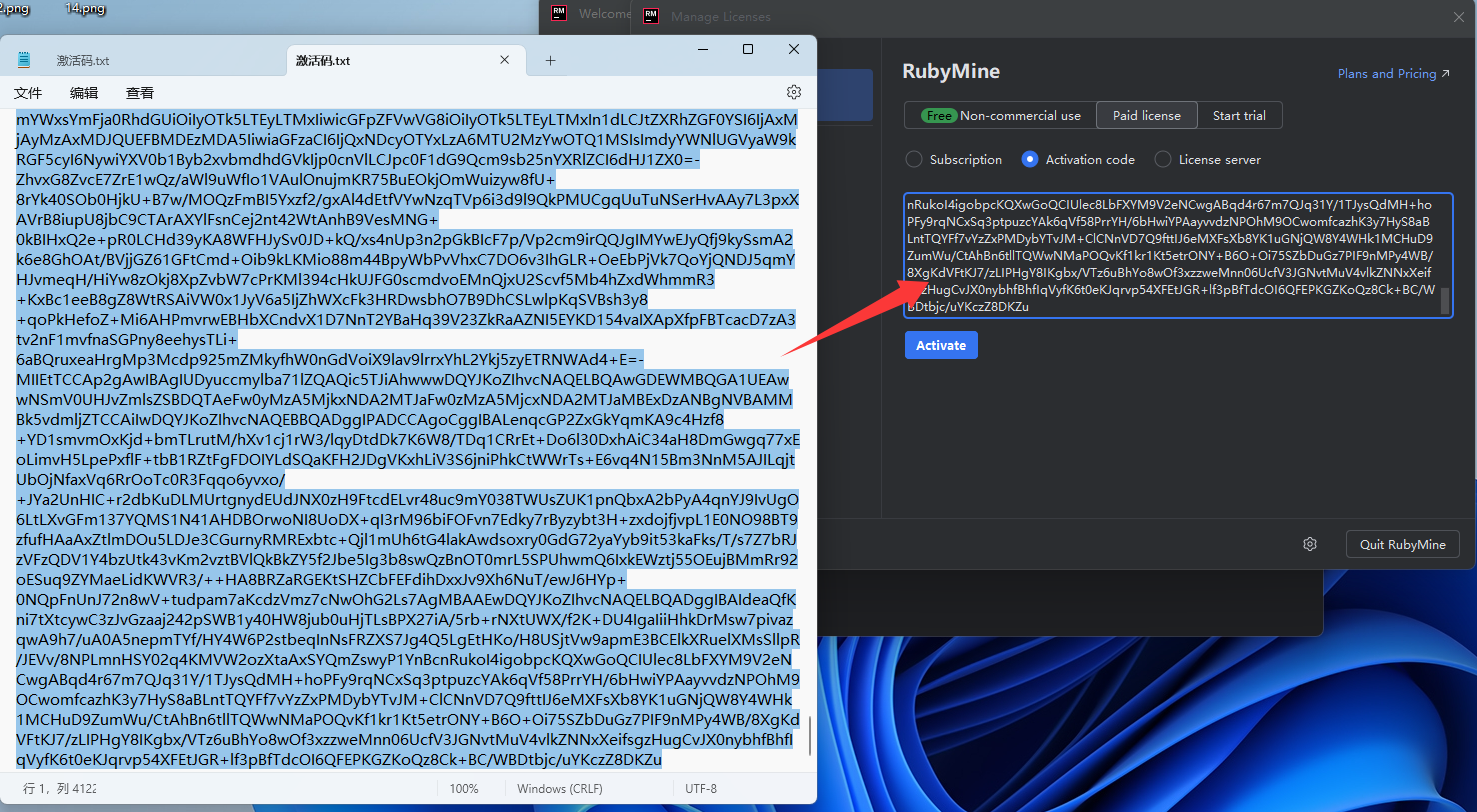
Task: Click the Activate button
Action: coord(941,345)
